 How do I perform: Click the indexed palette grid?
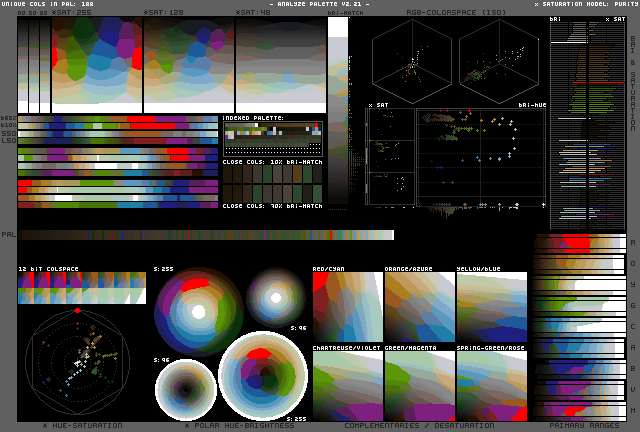[x=272, y=138]
